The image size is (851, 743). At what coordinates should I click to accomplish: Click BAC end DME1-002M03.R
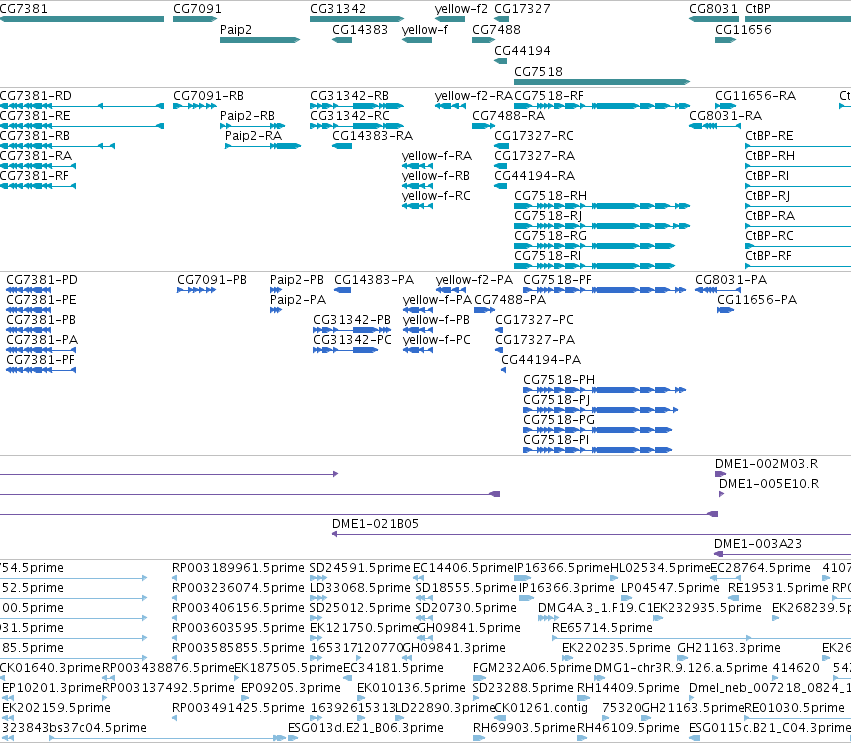(x=766, y=464)
